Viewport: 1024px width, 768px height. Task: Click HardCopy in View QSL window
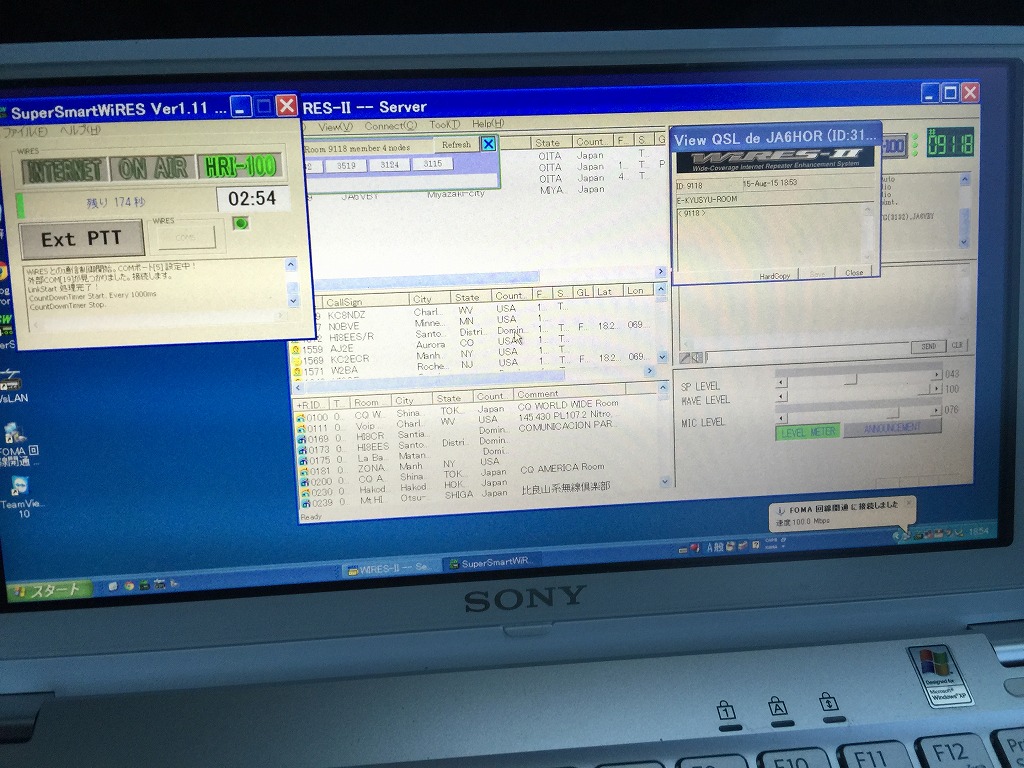775,276
